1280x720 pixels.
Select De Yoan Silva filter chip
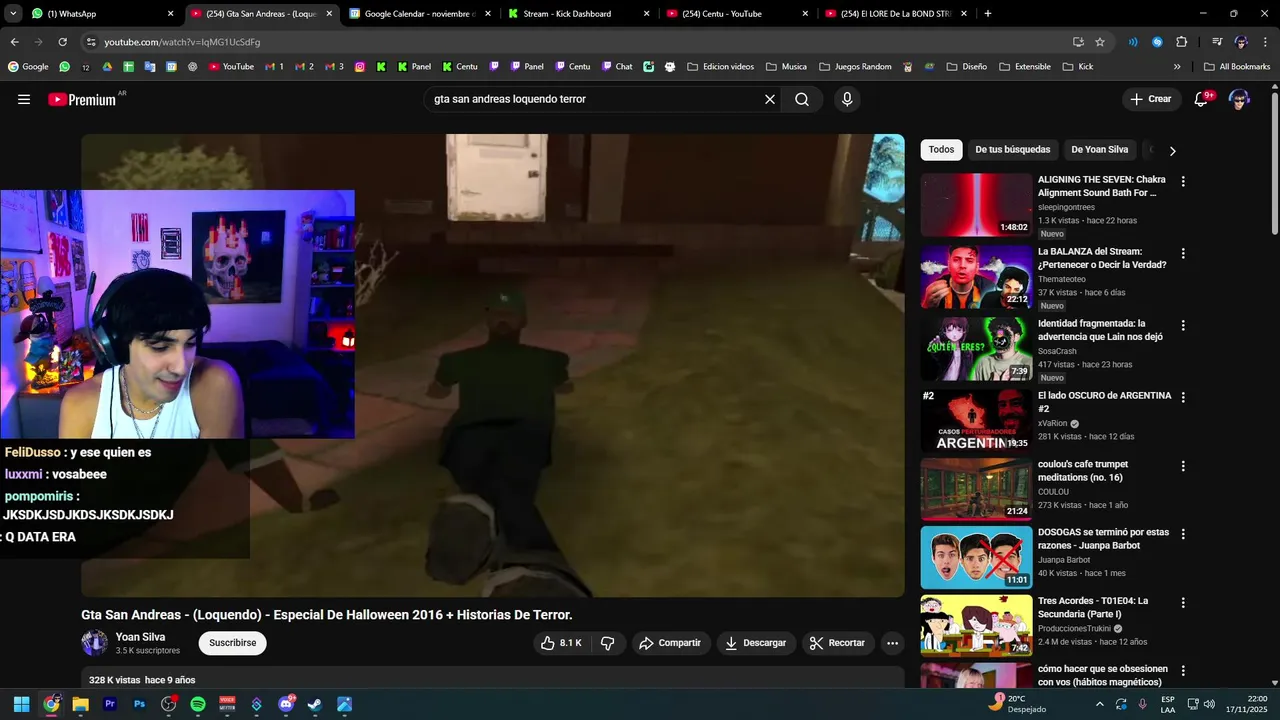click(1099, 150)
